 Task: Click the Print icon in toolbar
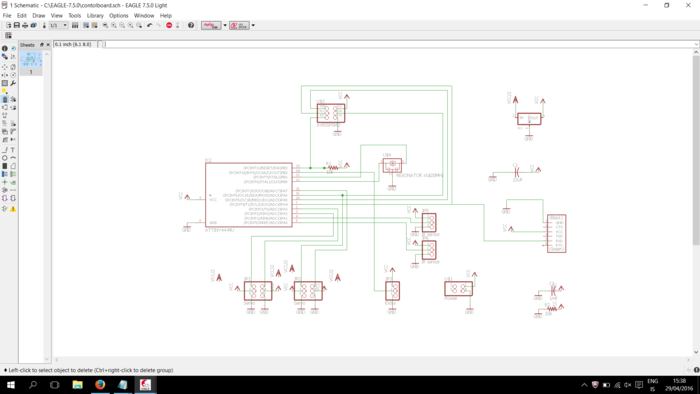coord(25,25)
